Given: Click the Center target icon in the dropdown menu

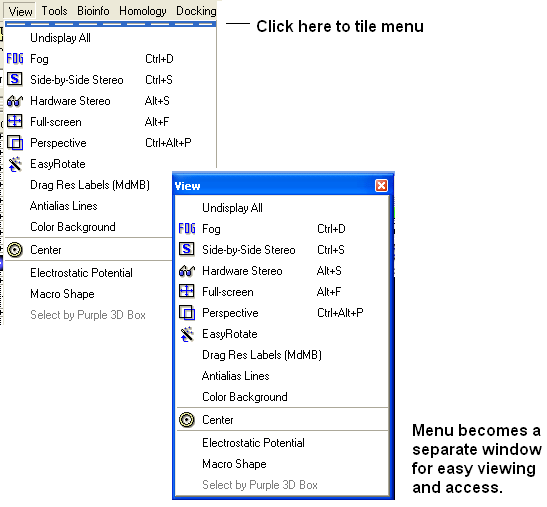Looking at the screenshot, I should (x=15, y=250).
